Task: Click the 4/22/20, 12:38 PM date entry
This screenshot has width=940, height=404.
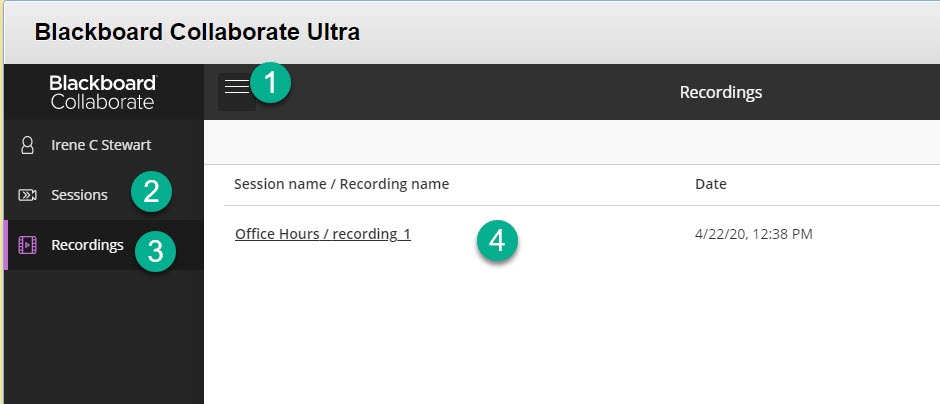Action: [753, 235]
